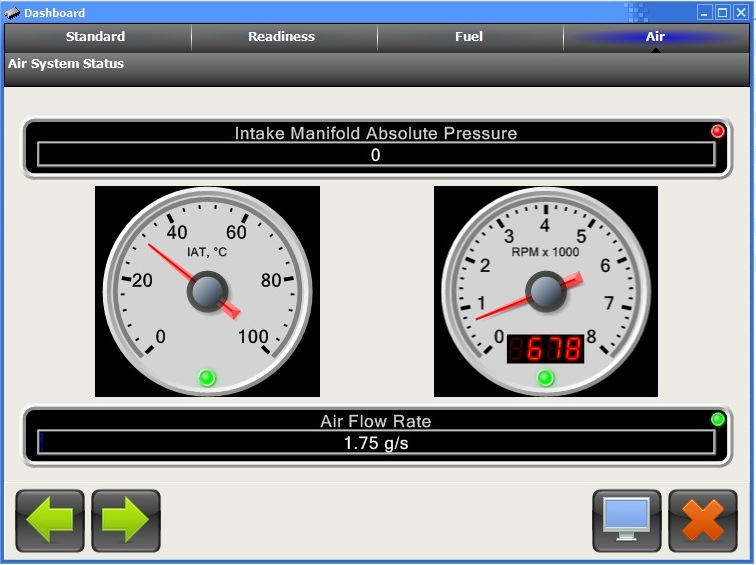Click the active Air tab
The image size is (756, 565).
[655, 37]
